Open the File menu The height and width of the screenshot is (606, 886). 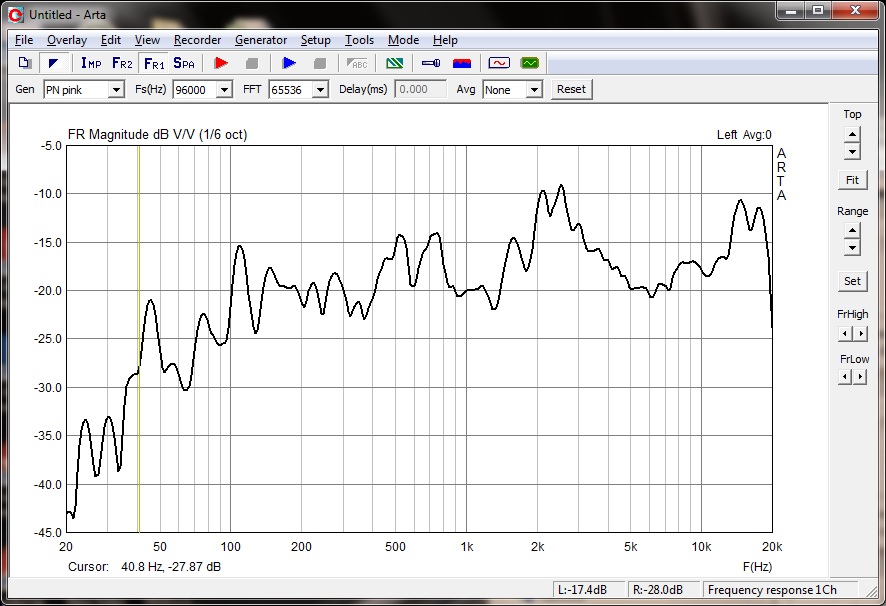(24, 40)
